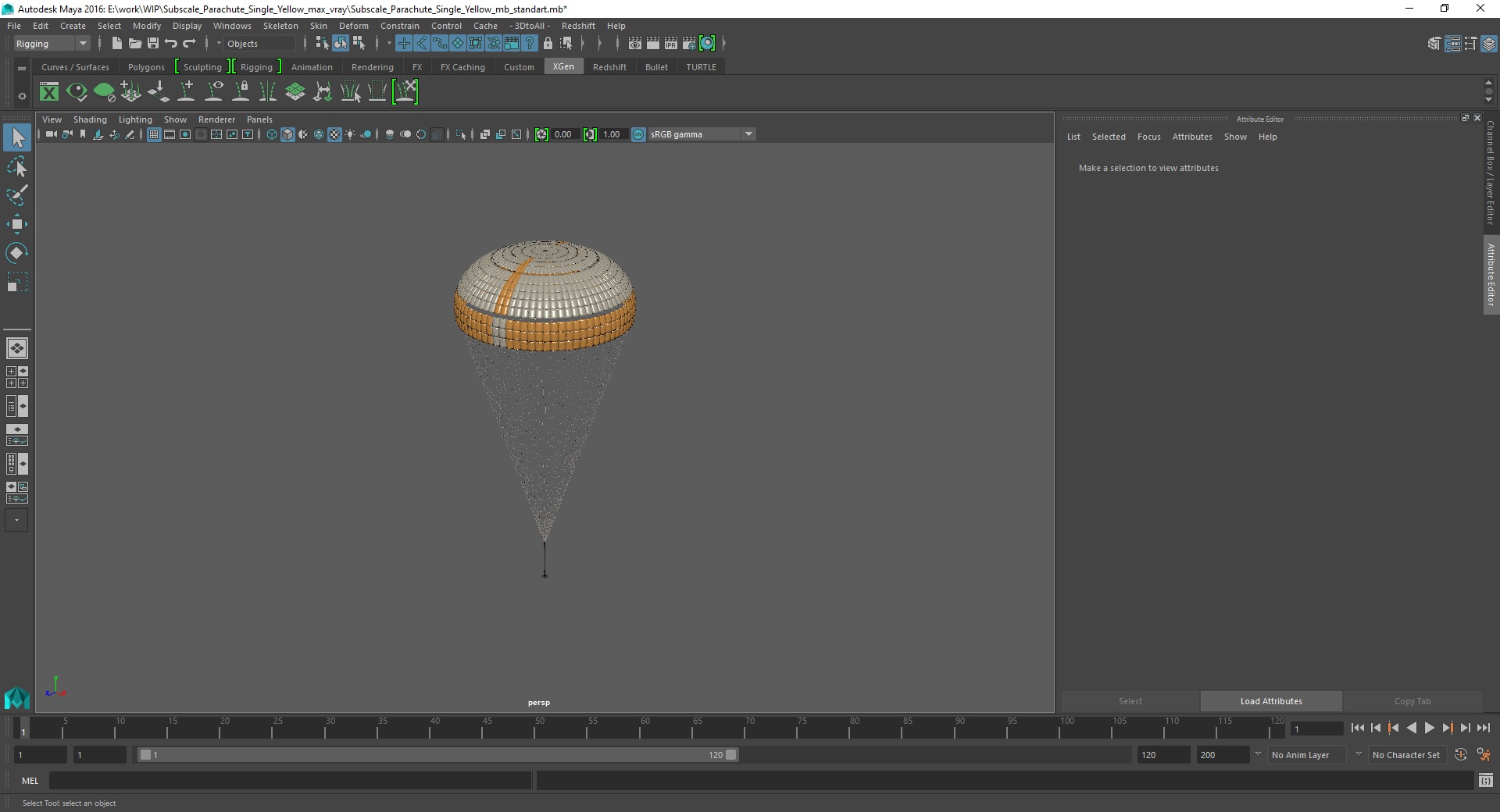Expand the snap options arrow before snap icons
The height and width of the screenshot is (812, 1500).
(389, 44)
